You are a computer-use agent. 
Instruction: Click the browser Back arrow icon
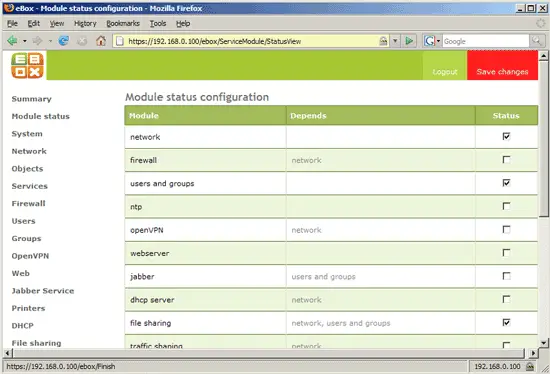coord(12,41)
